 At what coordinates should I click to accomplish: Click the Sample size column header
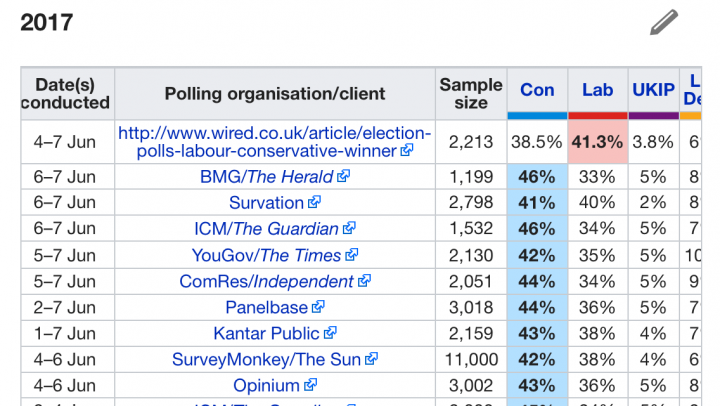tap(471, 93)
